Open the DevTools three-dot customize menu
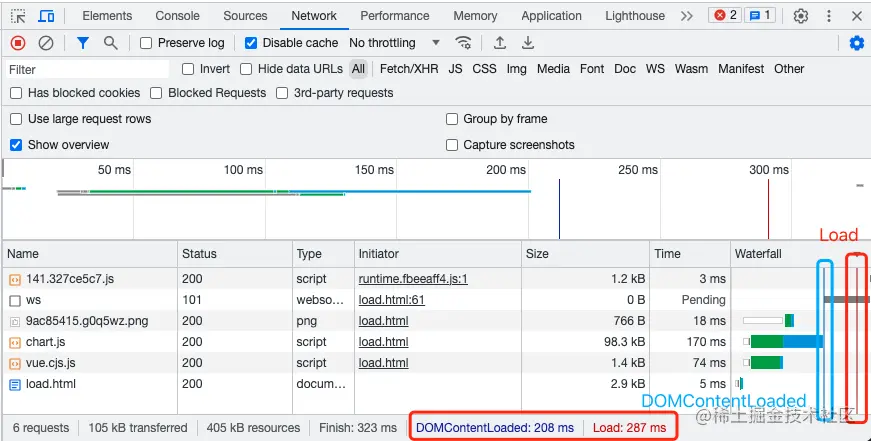The width and height of the screenshot is (871, 441). tap(828, 16)
